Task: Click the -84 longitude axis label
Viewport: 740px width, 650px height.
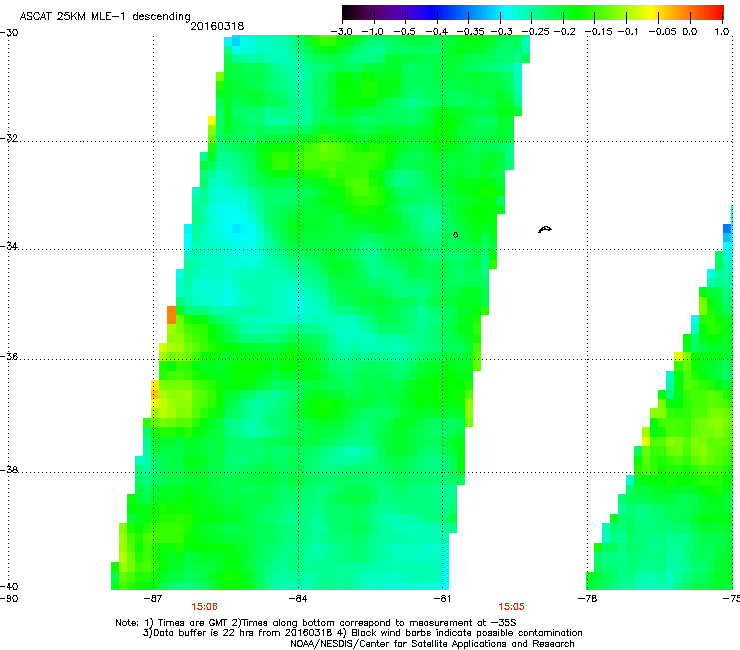Action: 298,599
